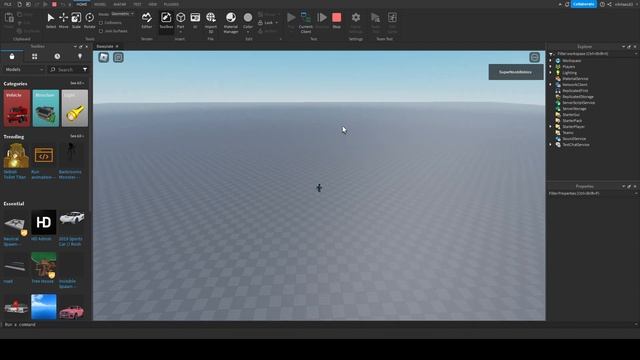Open the Explorer filter dropdown arrow
Image resolution: width=640 pixels, height=360 pixels.
[636, 53]
